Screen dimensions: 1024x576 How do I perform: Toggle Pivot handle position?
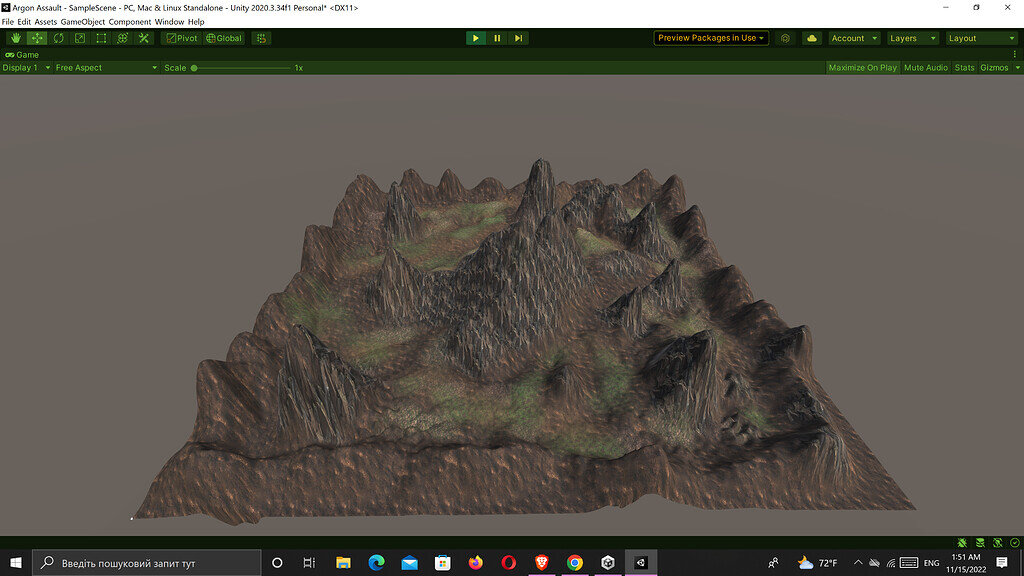(181, 38)
